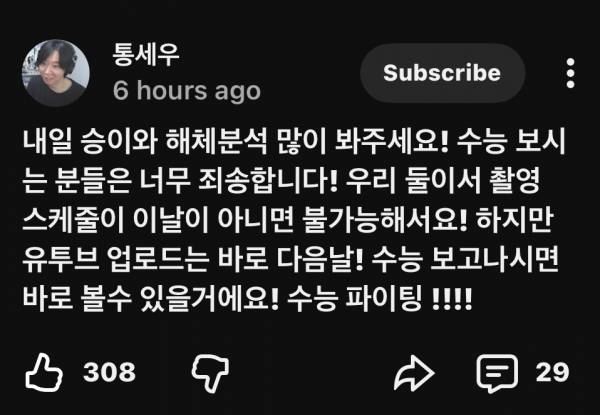Open comments via speech bubble icon
Screen dimensions: 600x415
pyautogui.click(x=497, y=373)
